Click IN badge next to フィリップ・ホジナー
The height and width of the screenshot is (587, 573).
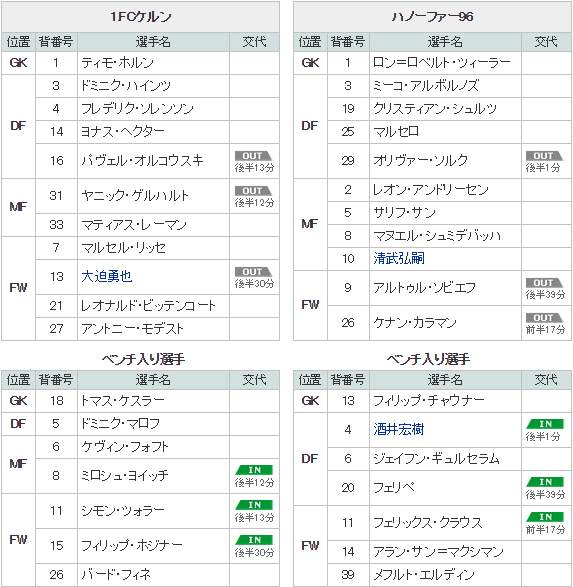pyautogui.click(x=254, y=540)
